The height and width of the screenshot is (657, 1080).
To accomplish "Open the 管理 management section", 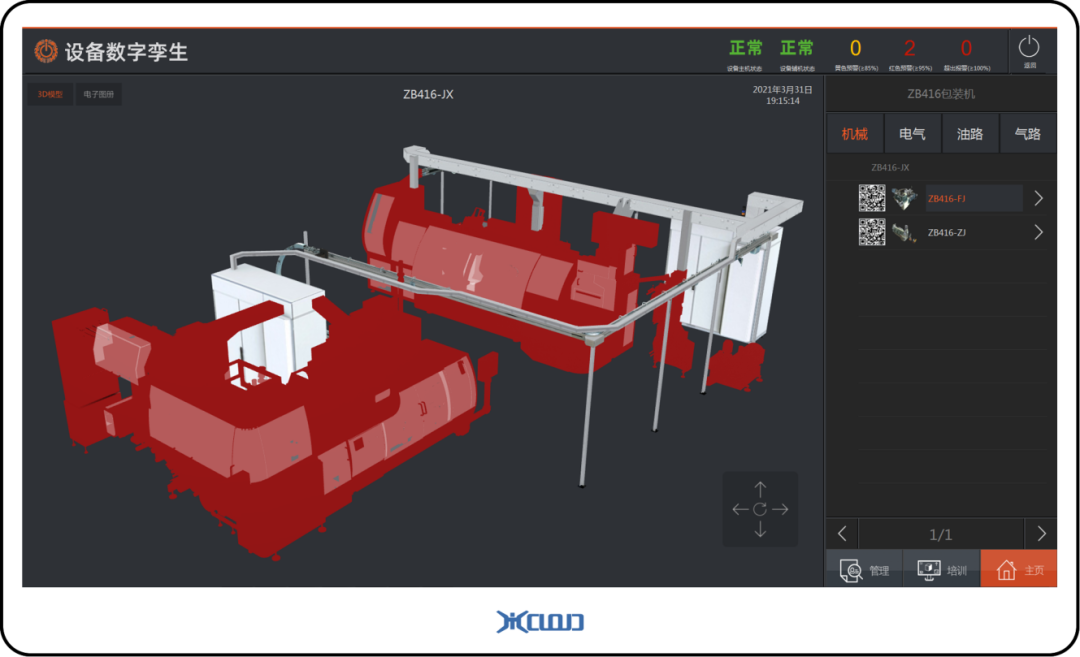I will point(864,569).
